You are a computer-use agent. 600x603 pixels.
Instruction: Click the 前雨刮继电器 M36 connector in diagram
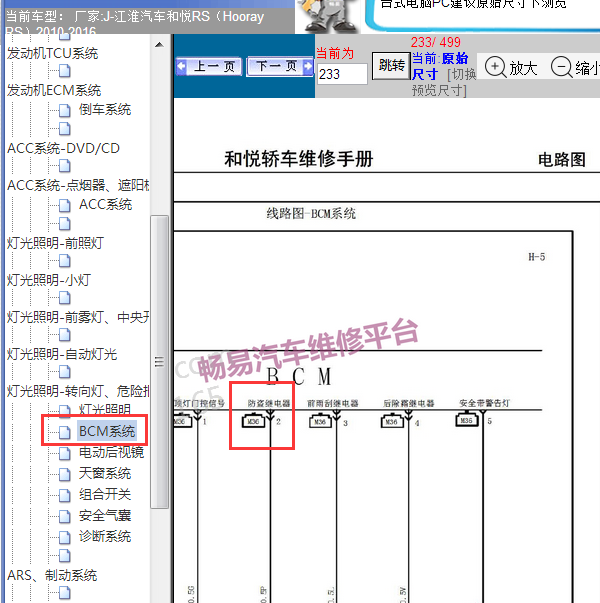point(320,421)
